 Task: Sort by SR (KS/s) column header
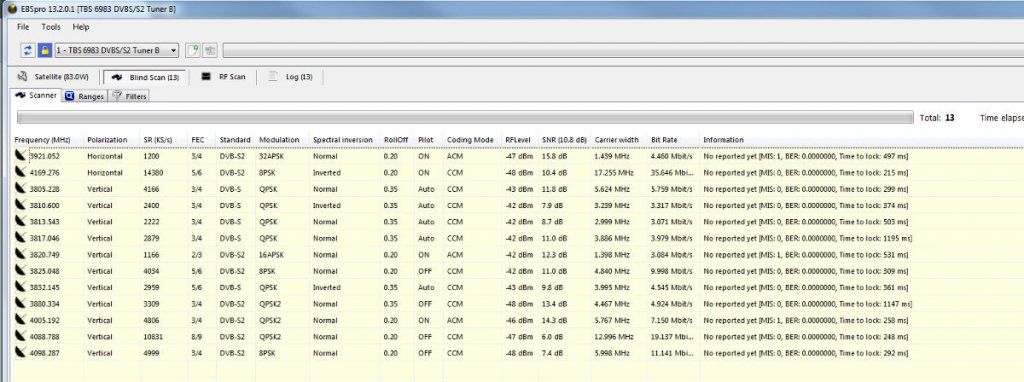157,140
